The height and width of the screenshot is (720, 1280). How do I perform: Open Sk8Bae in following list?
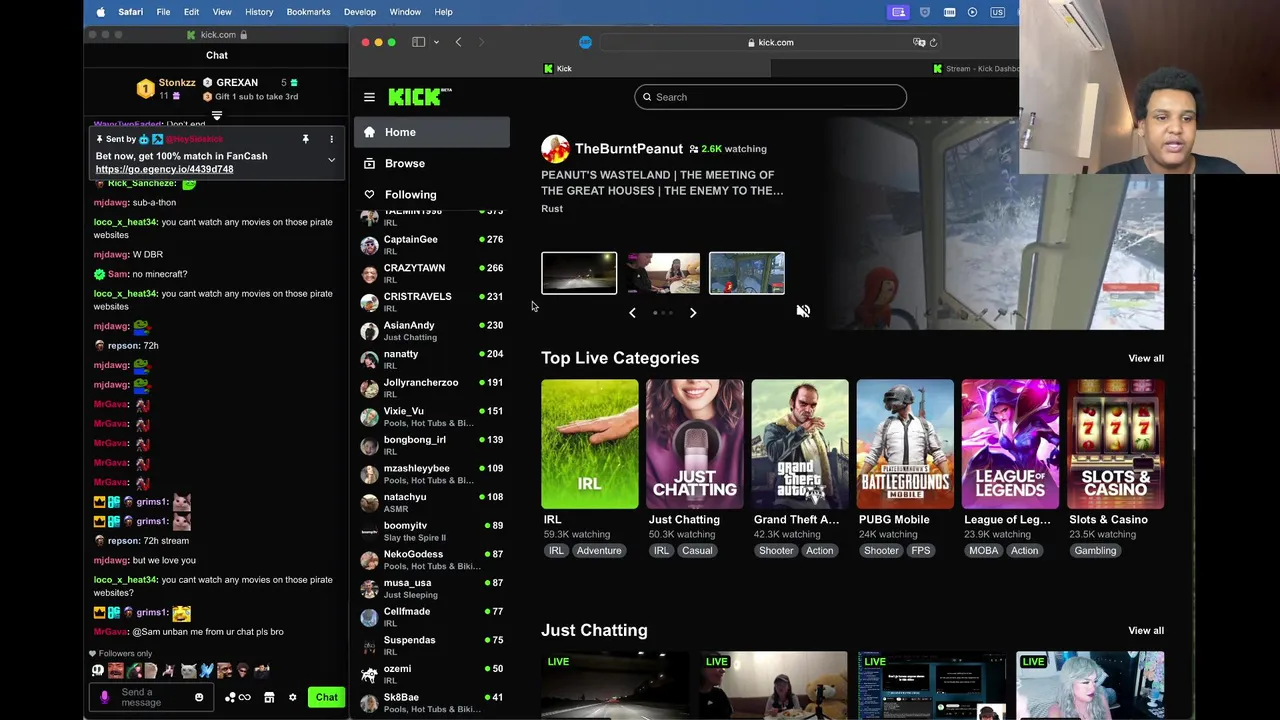click(x=432, y=703)
